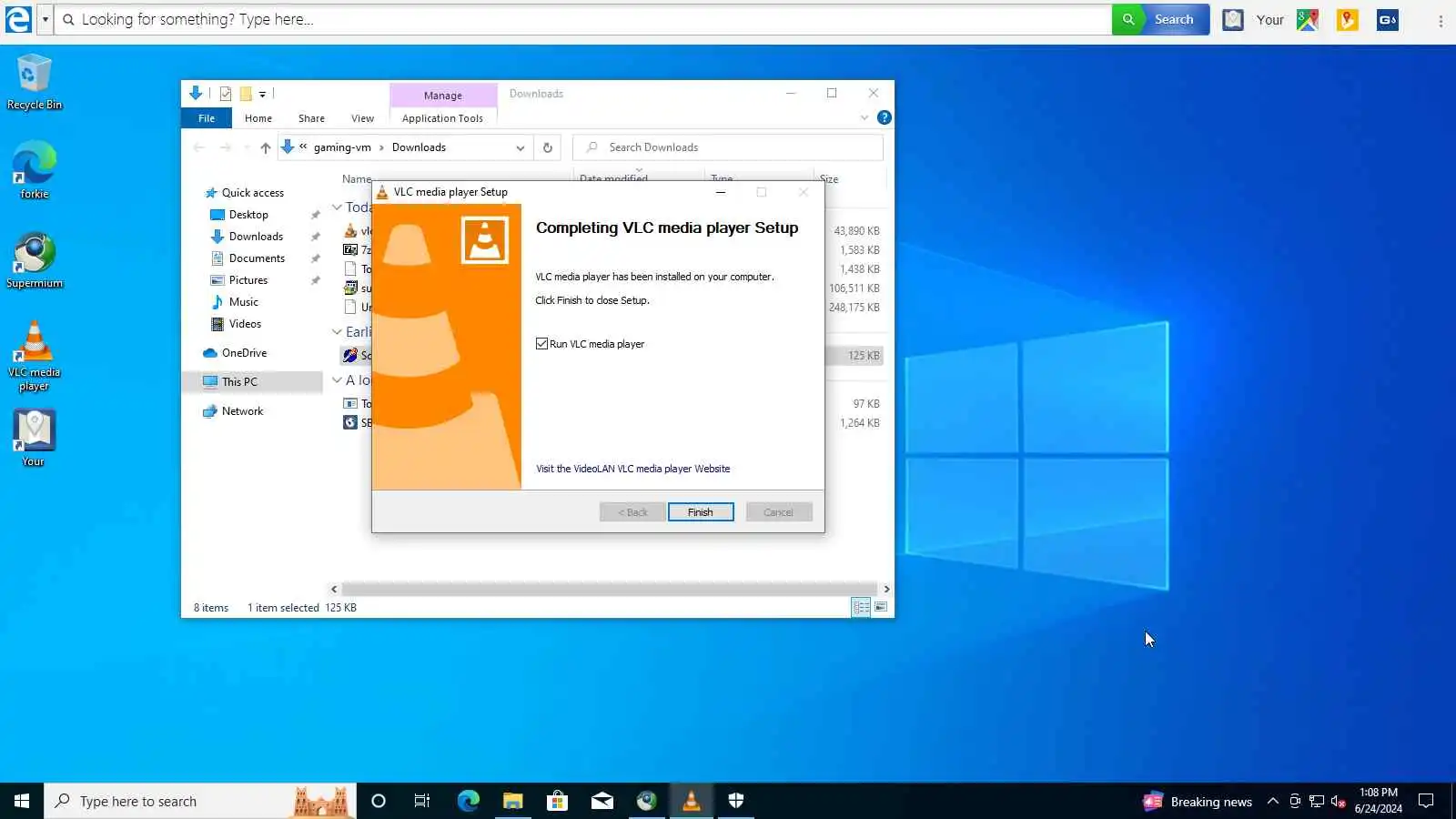Screen dimensions: 1456x819
Task: Click the network icon in system tray
Action: (1317, 802)
